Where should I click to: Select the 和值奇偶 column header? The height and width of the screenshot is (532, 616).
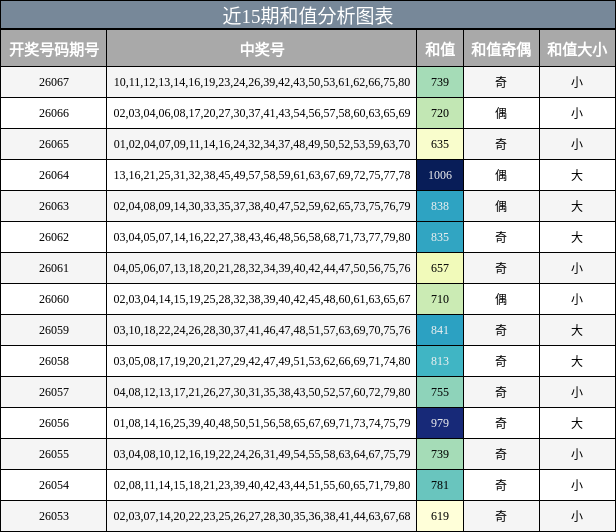tap(501, 49)
